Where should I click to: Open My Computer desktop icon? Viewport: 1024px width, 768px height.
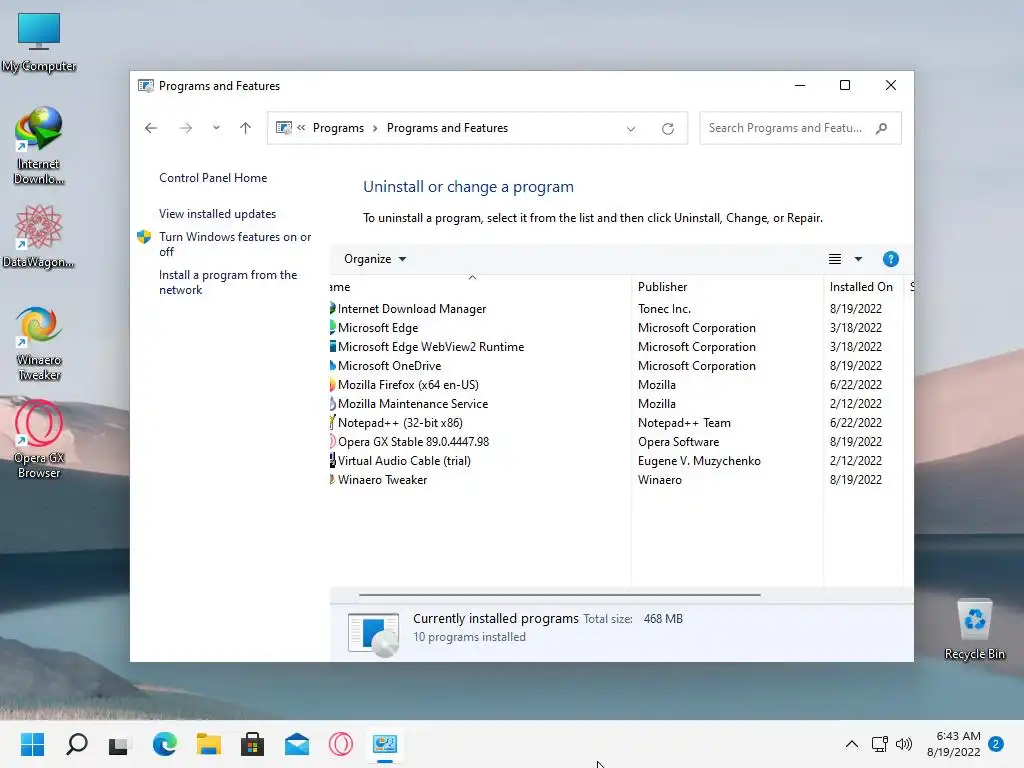click(39, 42)
